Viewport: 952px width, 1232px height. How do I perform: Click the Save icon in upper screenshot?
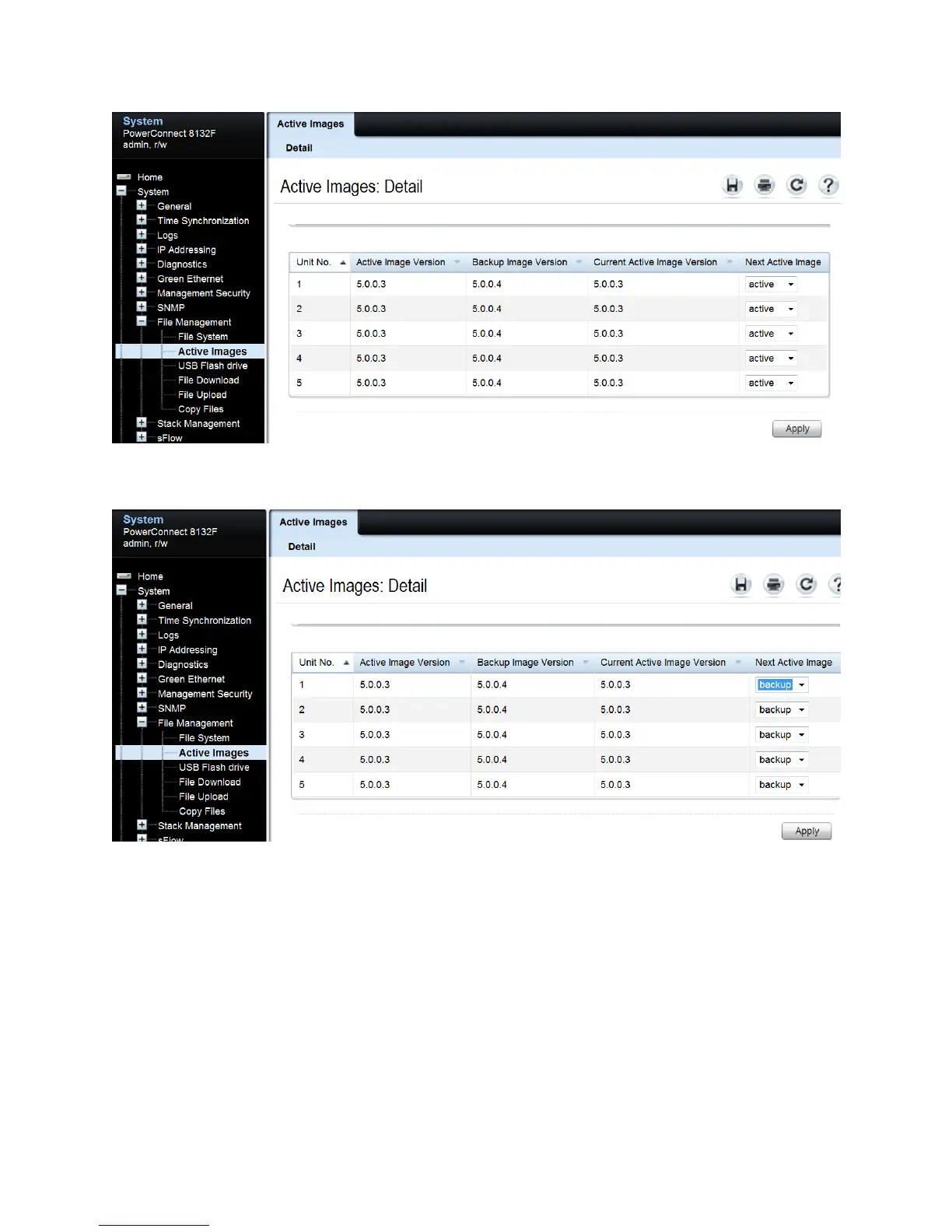tap(732, 185)
